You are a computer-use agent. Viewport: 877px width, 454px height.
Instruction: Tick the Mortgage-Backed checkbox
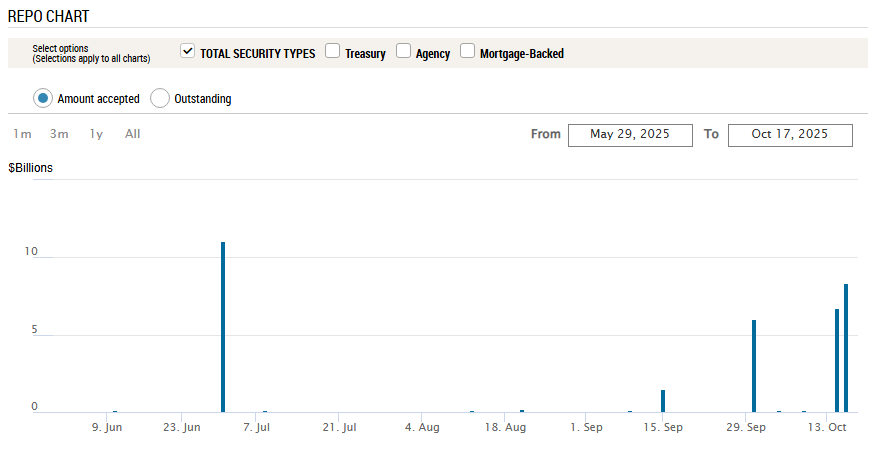click(467, 52)
